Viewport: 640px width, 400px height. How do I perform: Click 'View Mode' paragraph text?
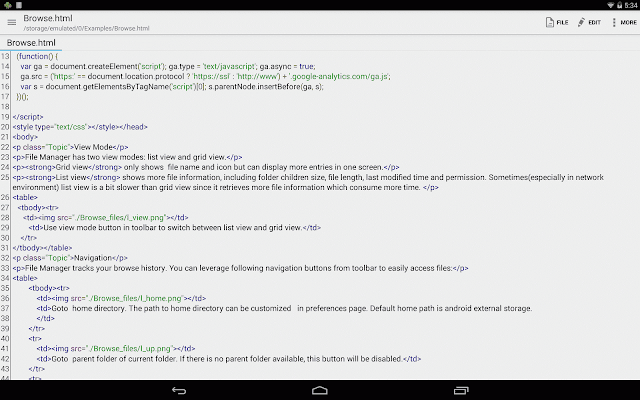[93, 147]
